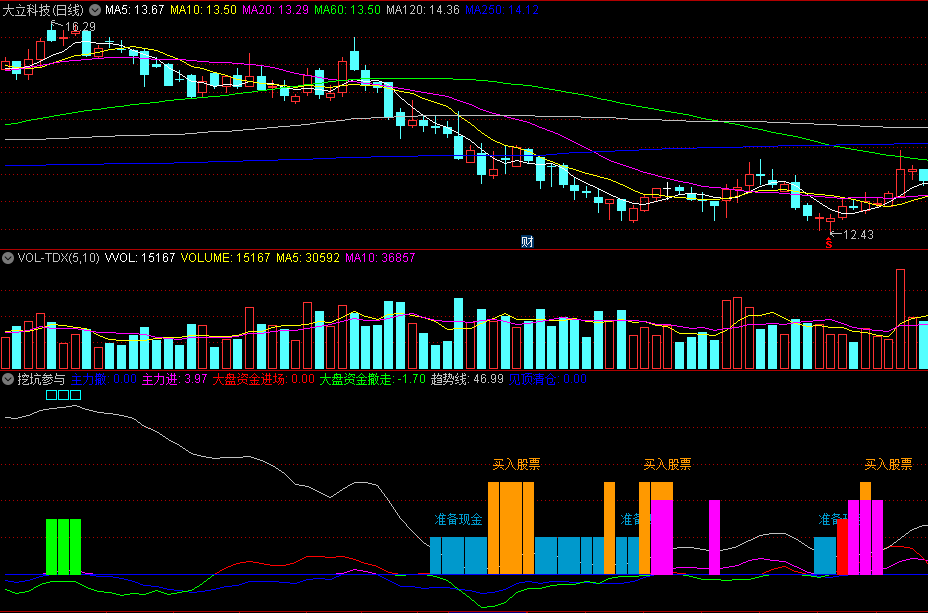
Task: Click the green bars in indicator panel
Action: click(x=63, y=547)
